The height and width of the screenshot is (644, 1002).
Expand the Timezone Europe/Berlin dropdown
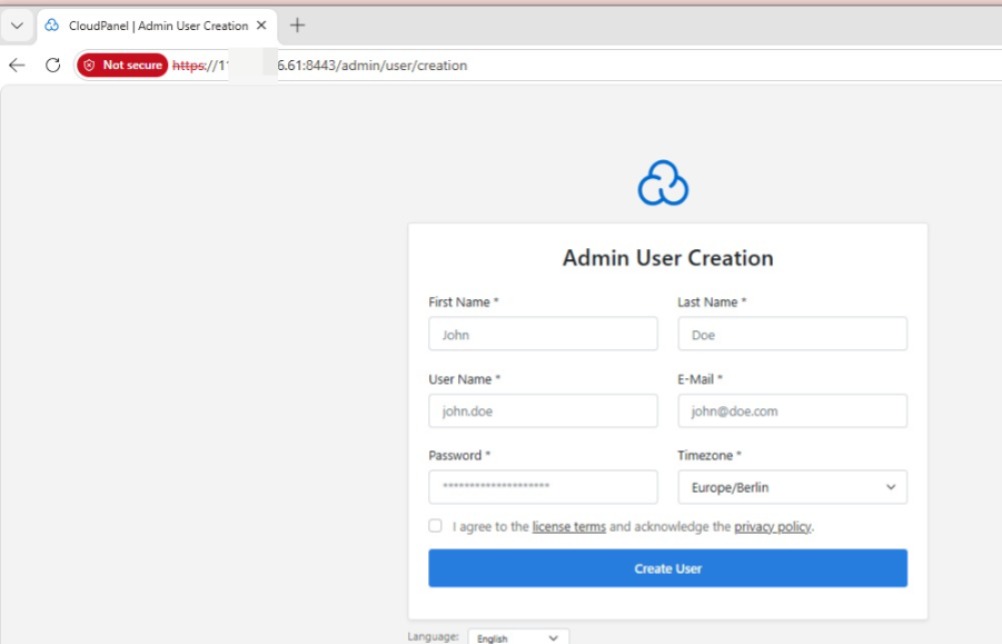[792, 488]
